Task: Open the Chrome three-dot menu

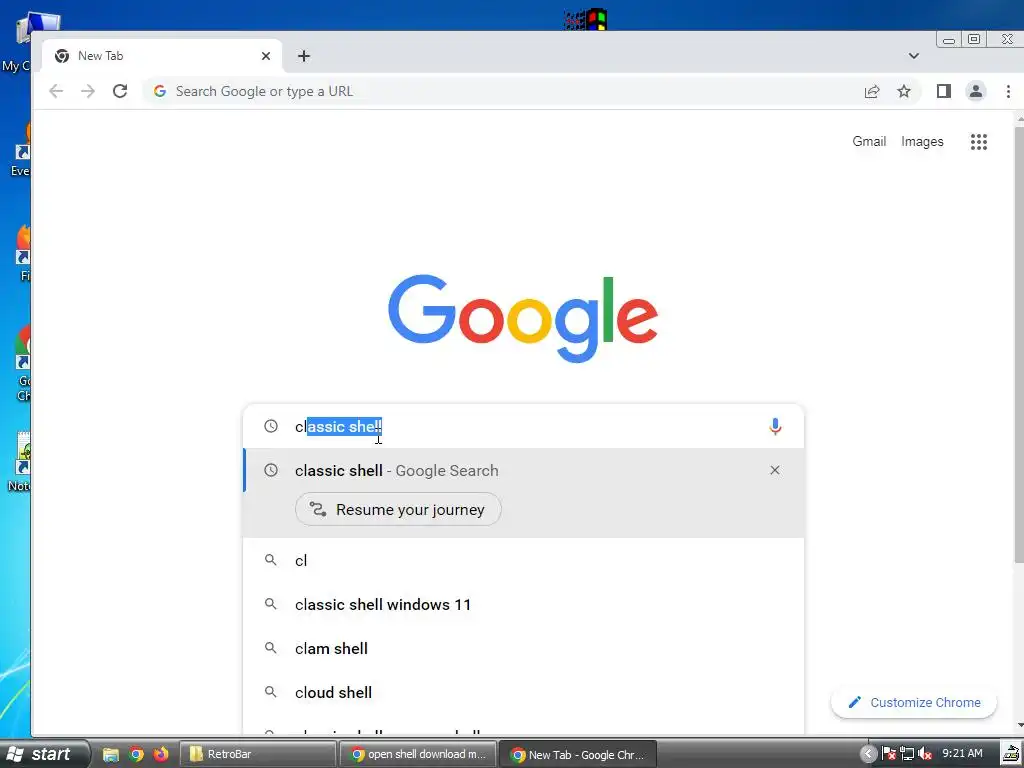Action: (x=1008, y=91)
